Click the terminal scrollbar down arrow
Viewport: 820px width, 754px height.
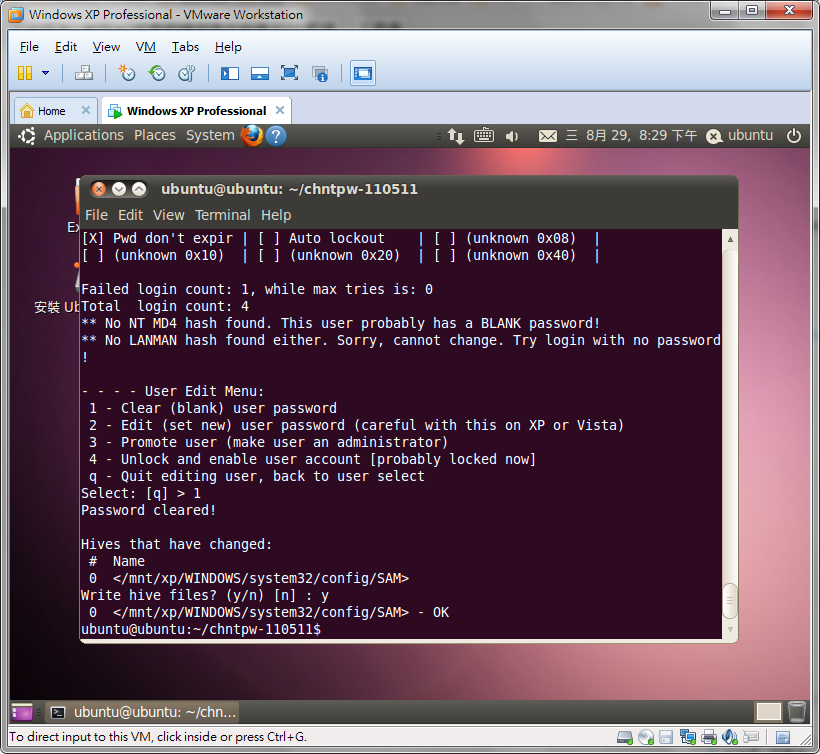(x=730, y=630)
